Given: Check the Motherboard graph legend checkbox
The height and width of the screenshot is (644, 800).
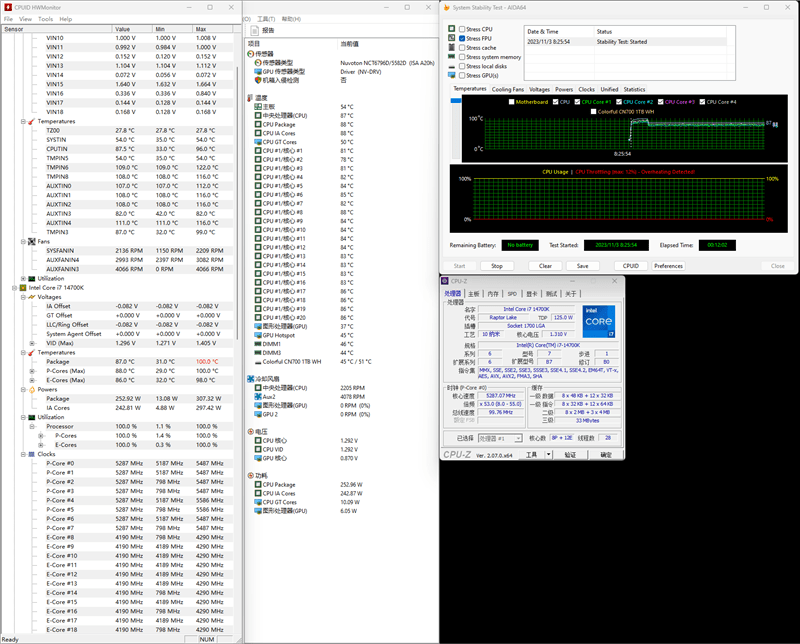Looking at the screenshot, I should point(512,102).
